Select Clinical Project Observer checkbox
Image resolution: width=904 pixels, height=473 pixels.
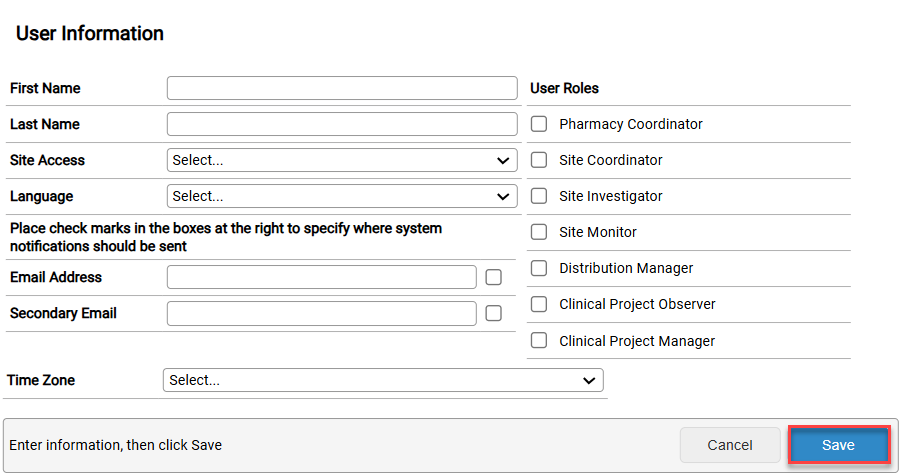coord(539,304)
